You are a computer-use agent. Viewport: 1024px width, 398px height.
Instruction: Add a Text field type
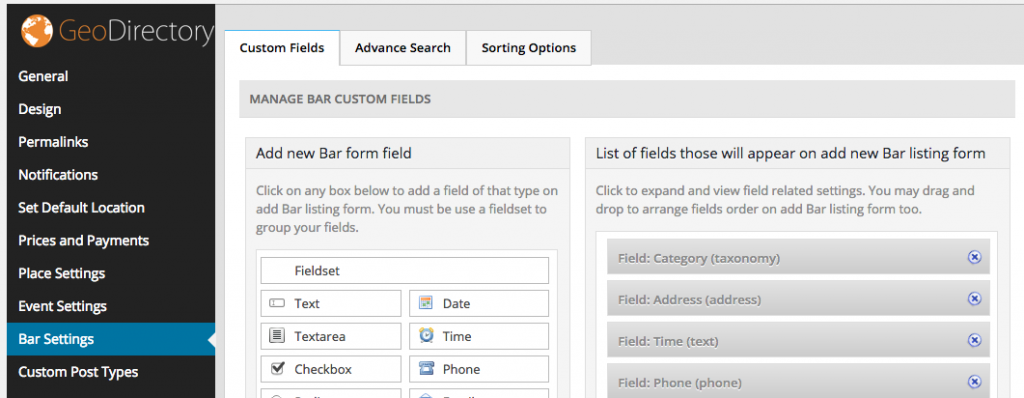pyautogui.click(x=330, y=303)
